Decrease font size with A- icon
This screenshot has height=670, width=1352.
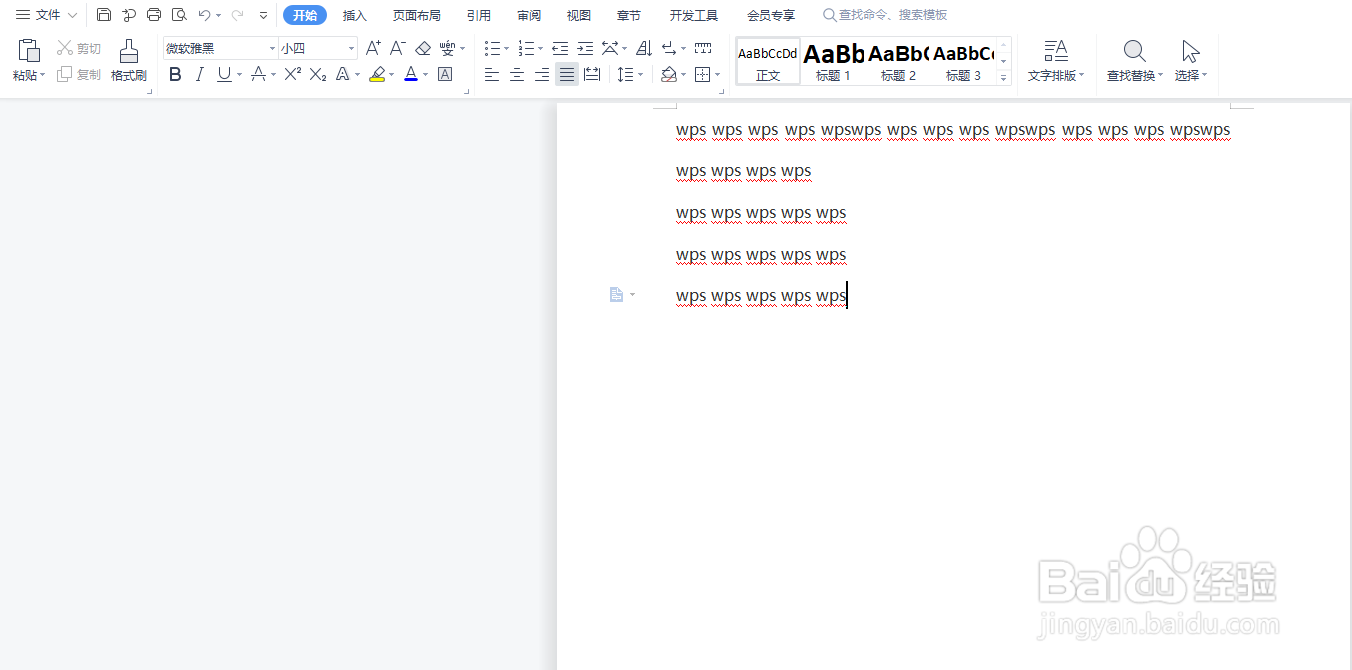tap(398, 48)
